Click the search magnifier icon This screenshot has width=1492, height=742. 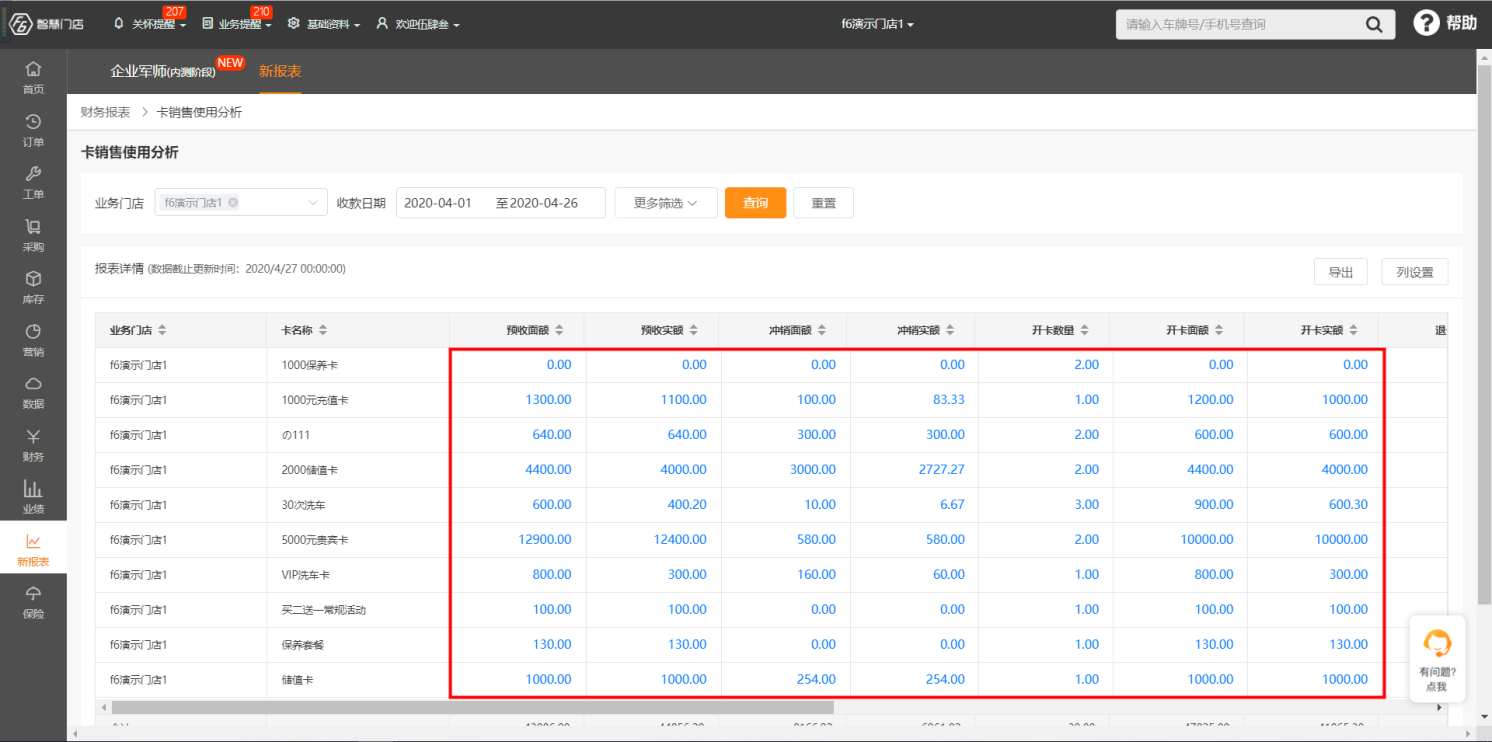[x=1374, y=24]
